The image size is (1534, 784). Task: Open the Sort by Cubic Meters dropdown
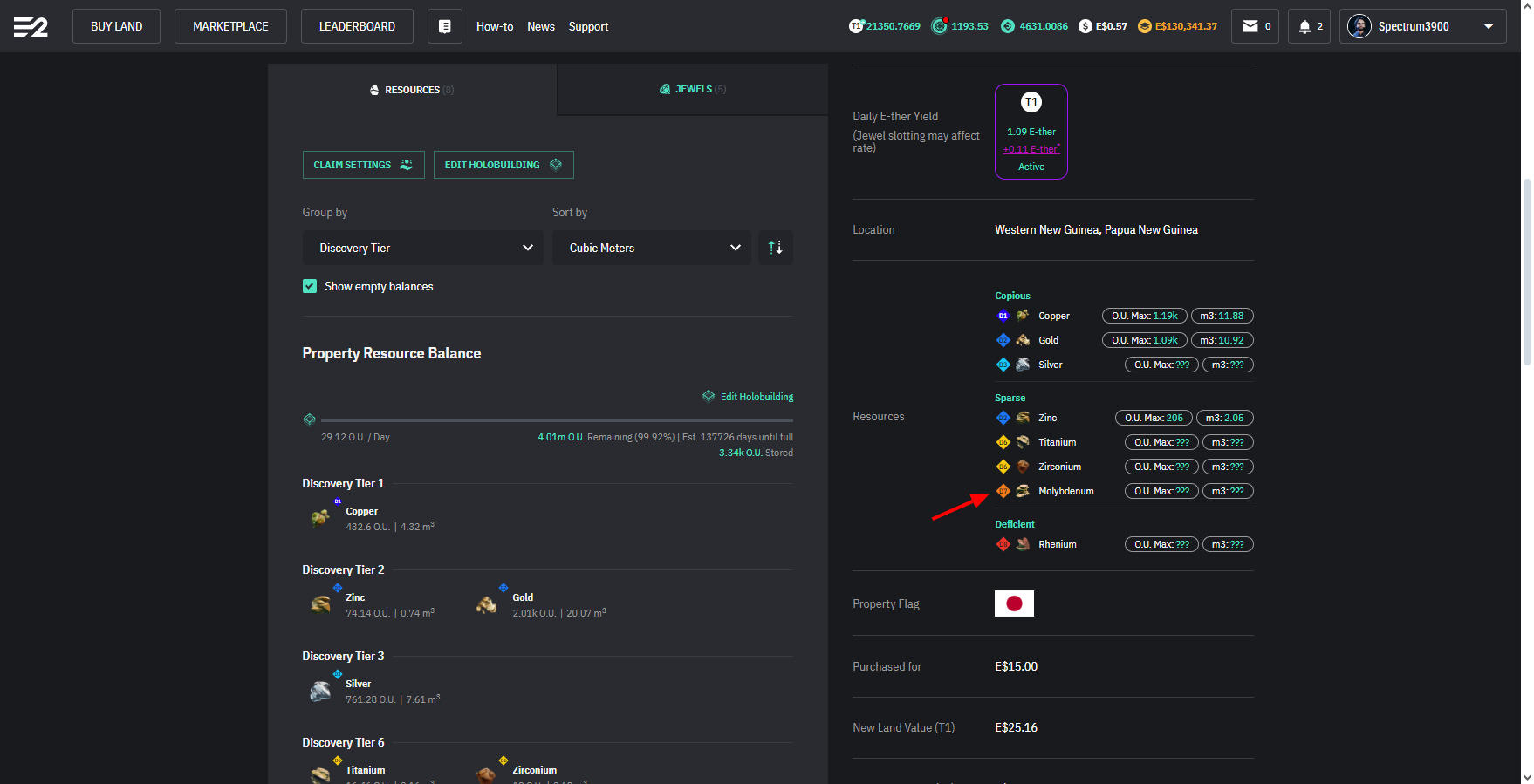651,248
